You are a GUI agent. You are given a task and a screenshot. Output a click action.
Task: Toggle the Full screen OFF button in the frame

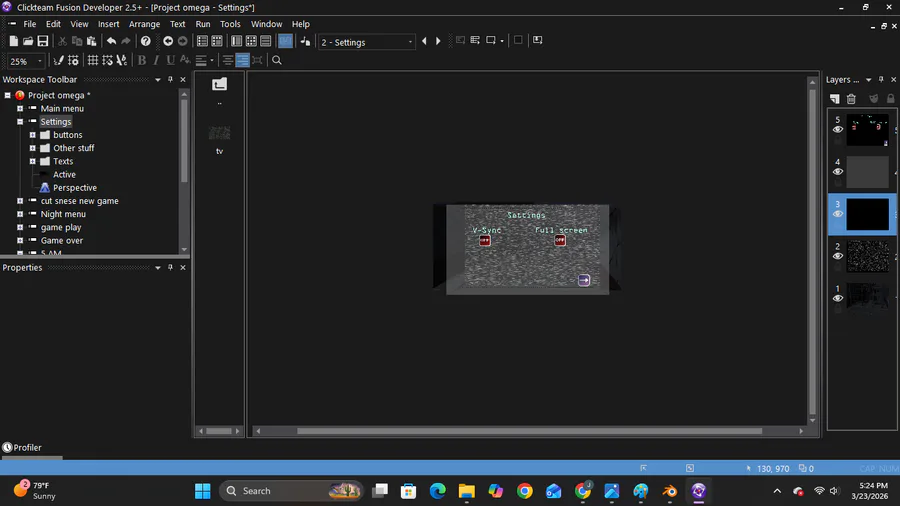click(x=560, y=240)
